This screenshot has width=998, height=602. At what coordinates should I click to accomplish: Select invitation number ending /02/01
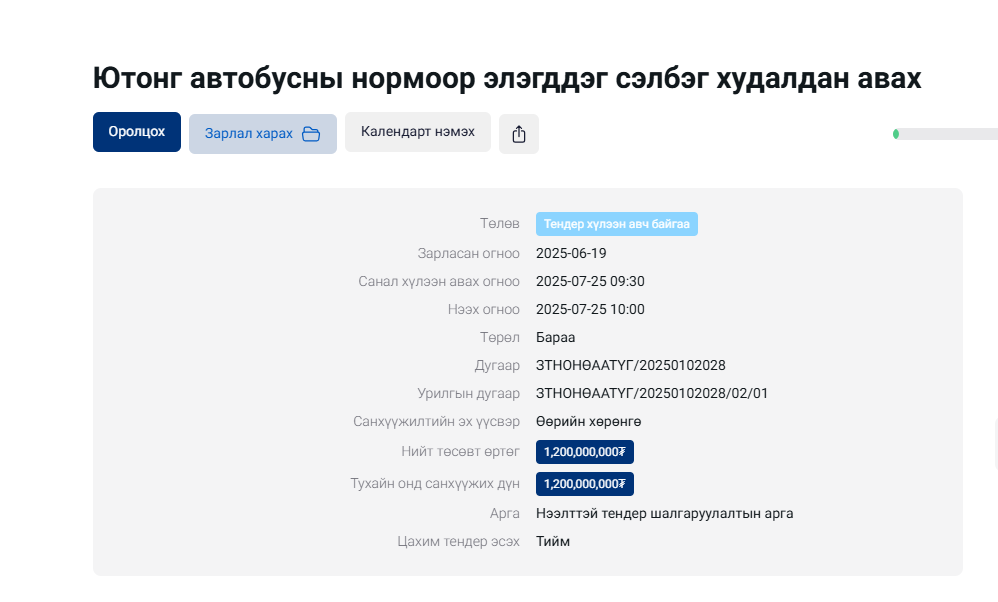point(652,393)
